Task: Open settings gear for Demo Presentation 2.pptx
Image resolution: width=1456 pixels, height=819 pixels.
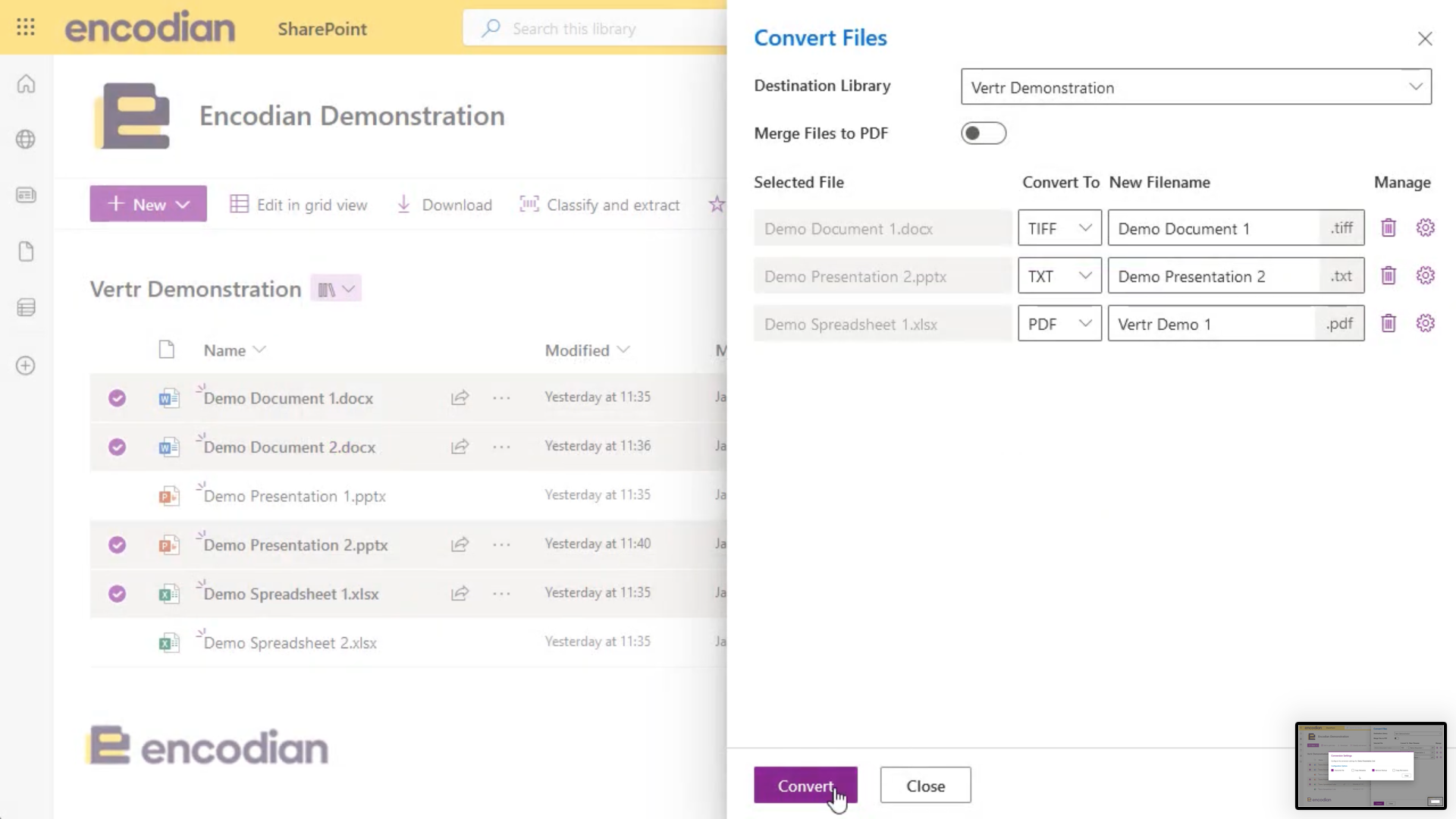Action: [x=1426, y=275]
